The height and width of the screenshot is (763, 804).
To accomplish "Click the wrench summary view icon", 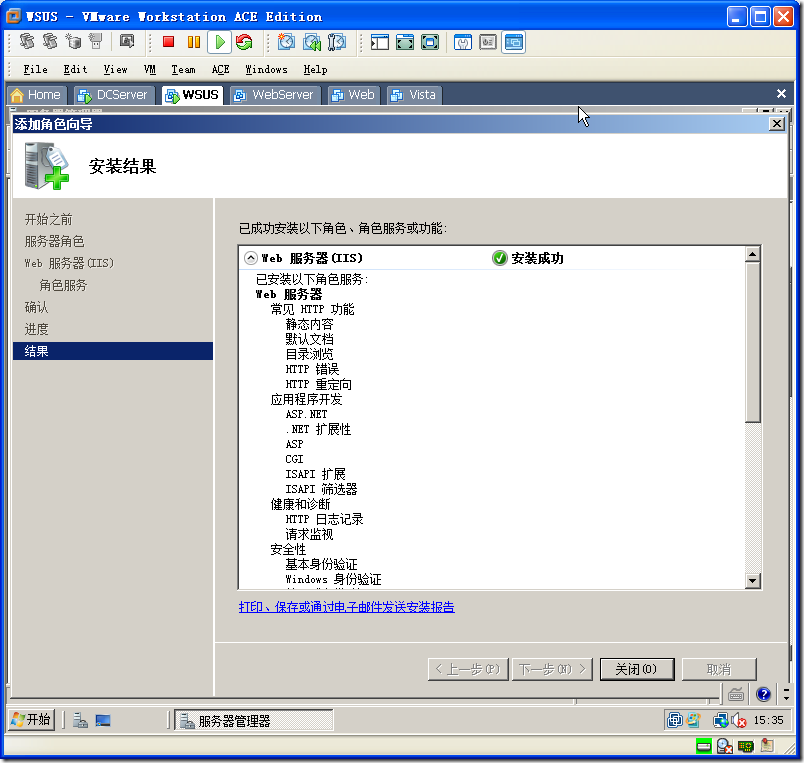I will [x=463, y=42].
